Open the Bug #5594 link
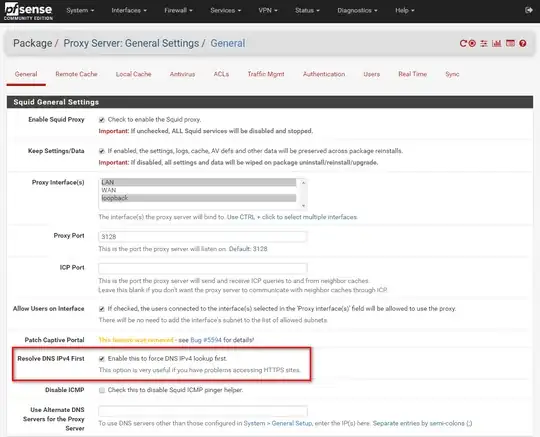The height and width of the screenshot is (437, 540). [x=206, y=340]
